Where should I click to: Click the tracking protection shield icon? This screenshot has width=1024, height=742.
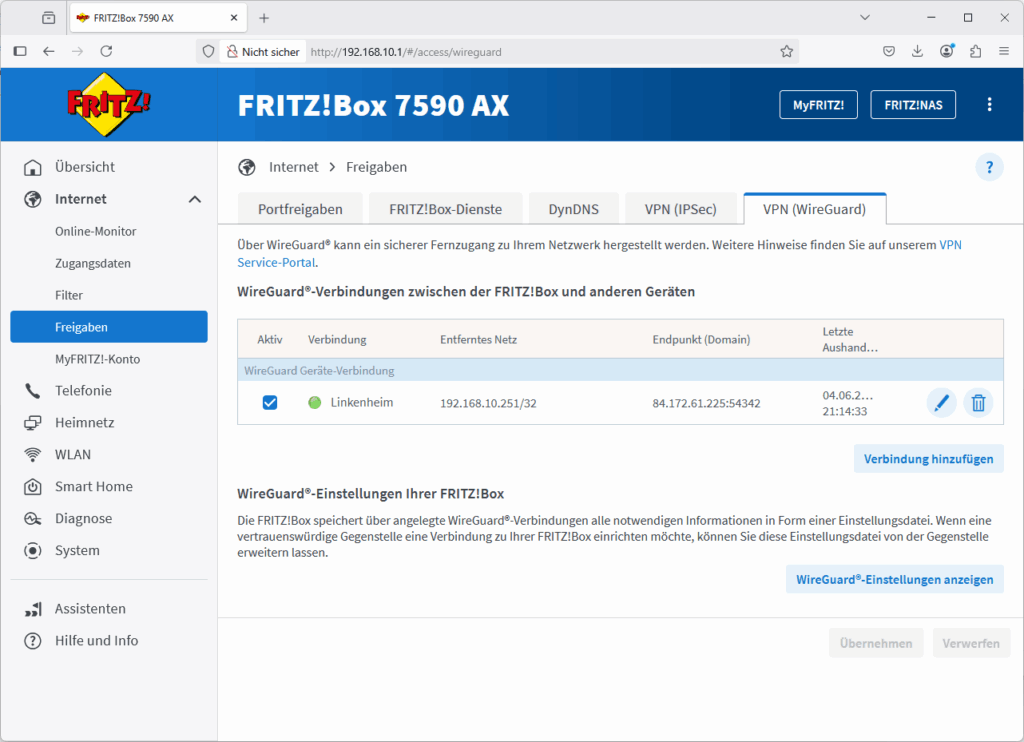click(x=208, y=52)
